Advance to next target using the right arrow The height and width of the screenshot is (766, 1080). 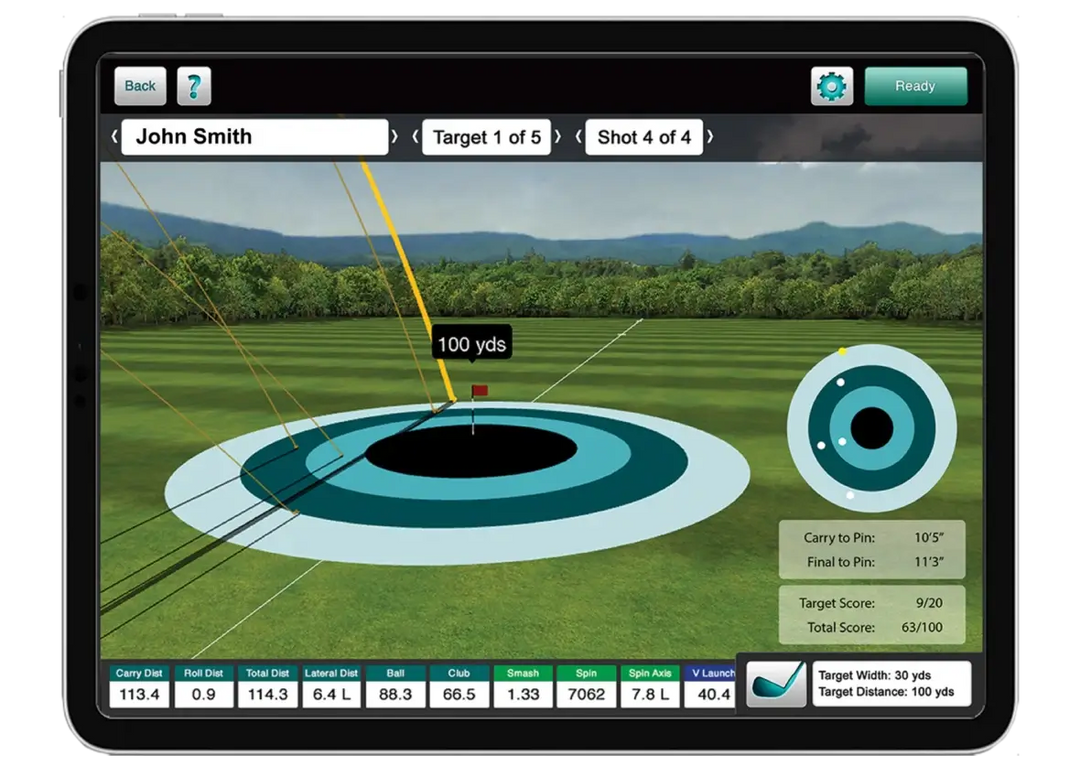(x=557, y=137)
